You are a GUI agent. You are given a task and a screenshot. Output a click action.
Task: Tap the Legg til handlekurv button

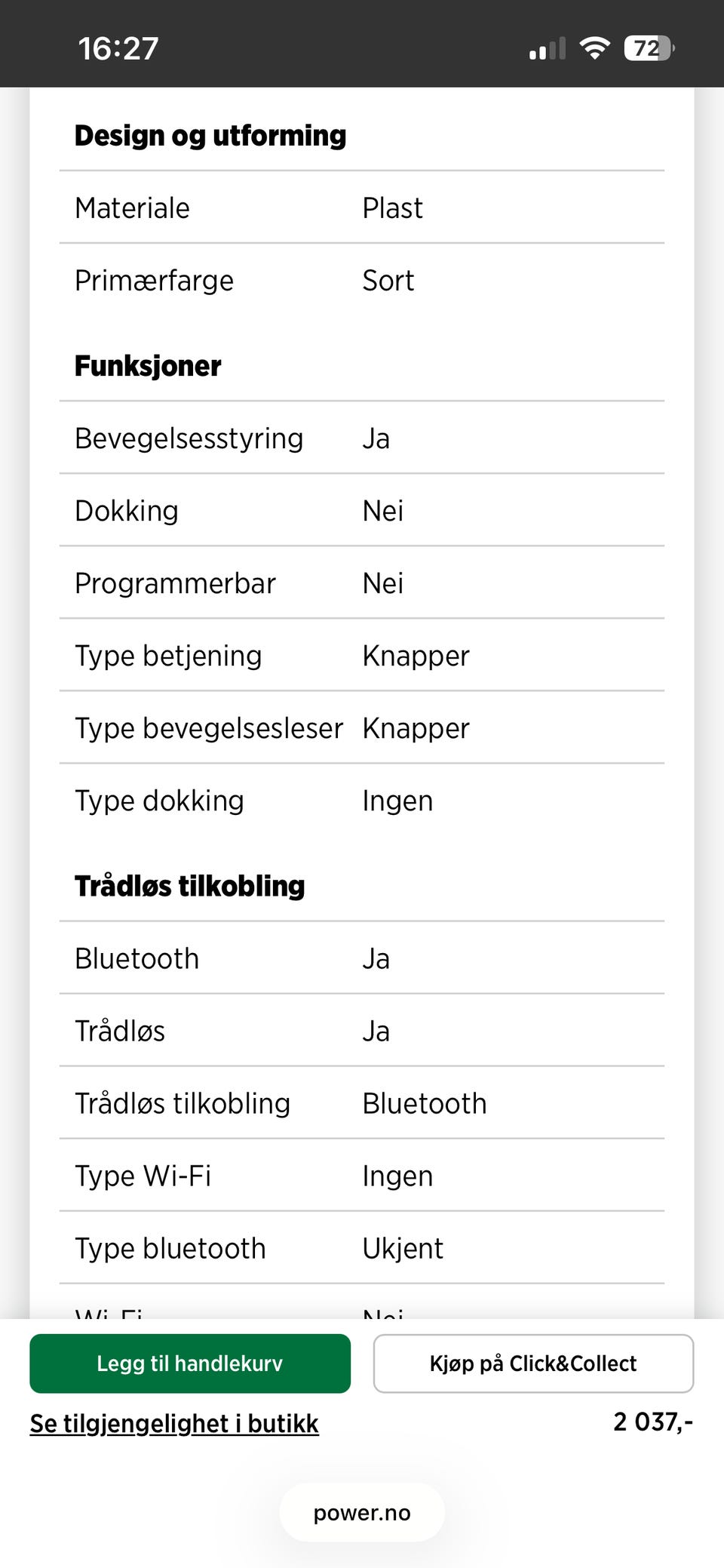[x=190, y=1363]
